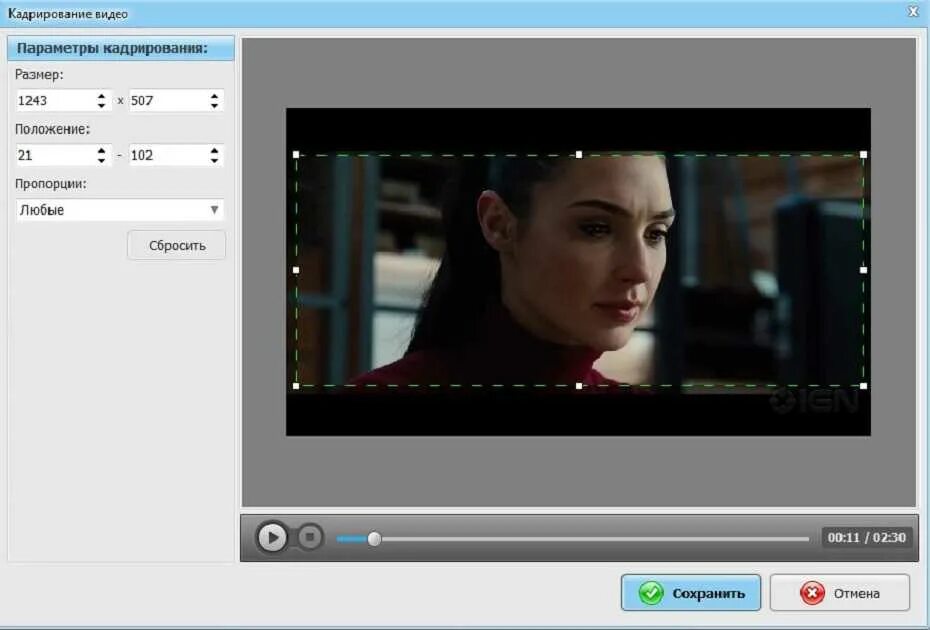Screen dimensions: 930x630
Task: Click the top-left crop handle
Action: click(296, 155)
